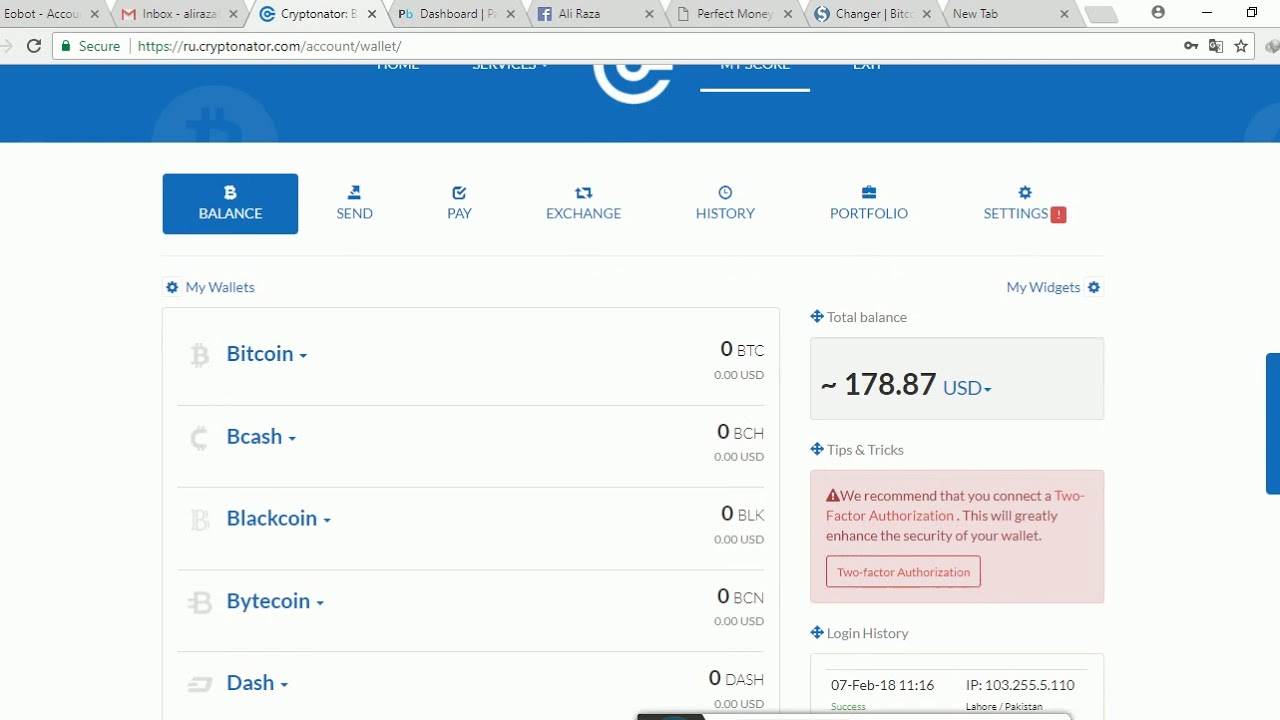This screenshot has width=1280, height=720.
Task: Click the gear icon beside My Widgets
Action: pos(1094,287)
